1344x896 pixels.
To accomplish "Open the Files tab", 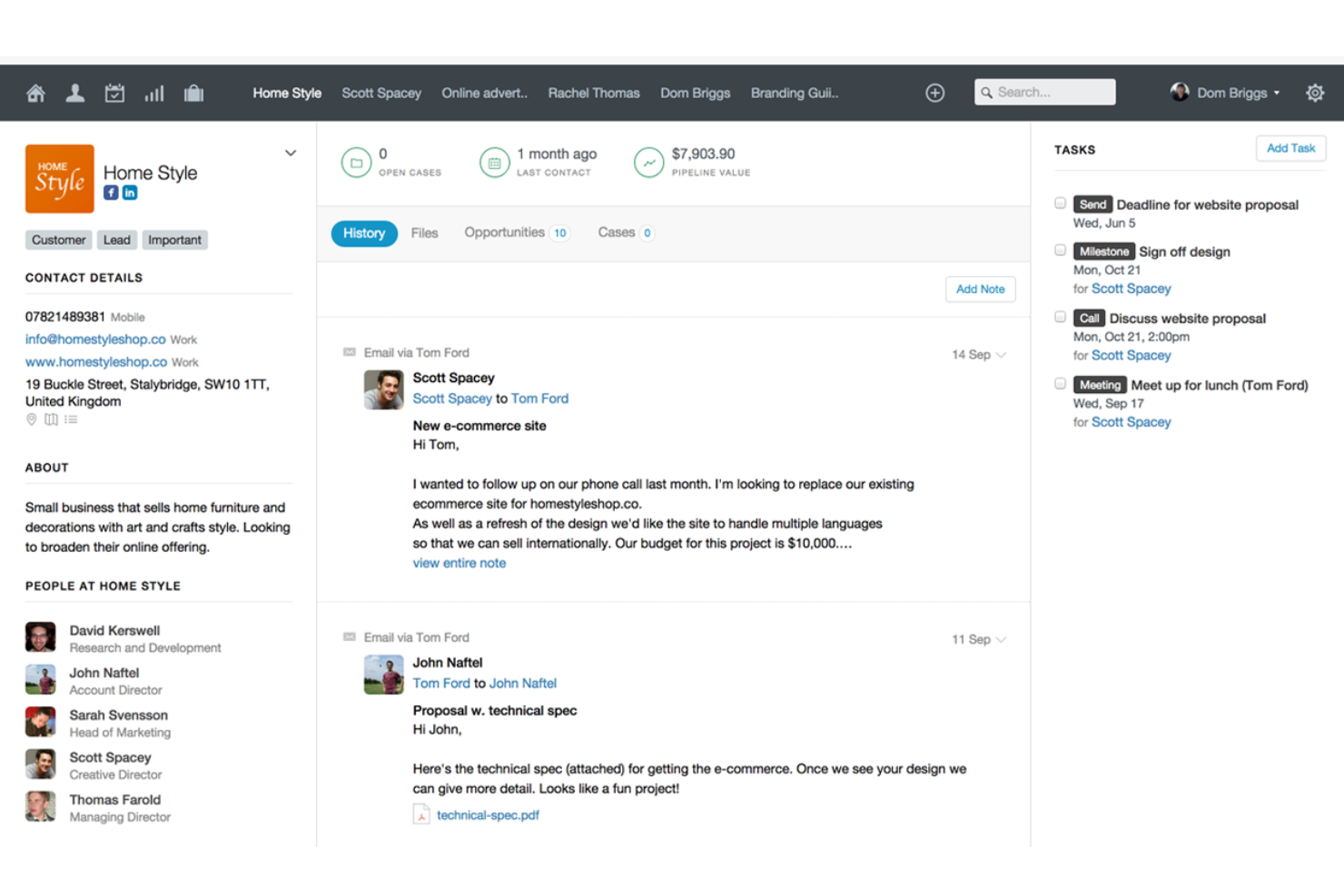I will point(424,232).
